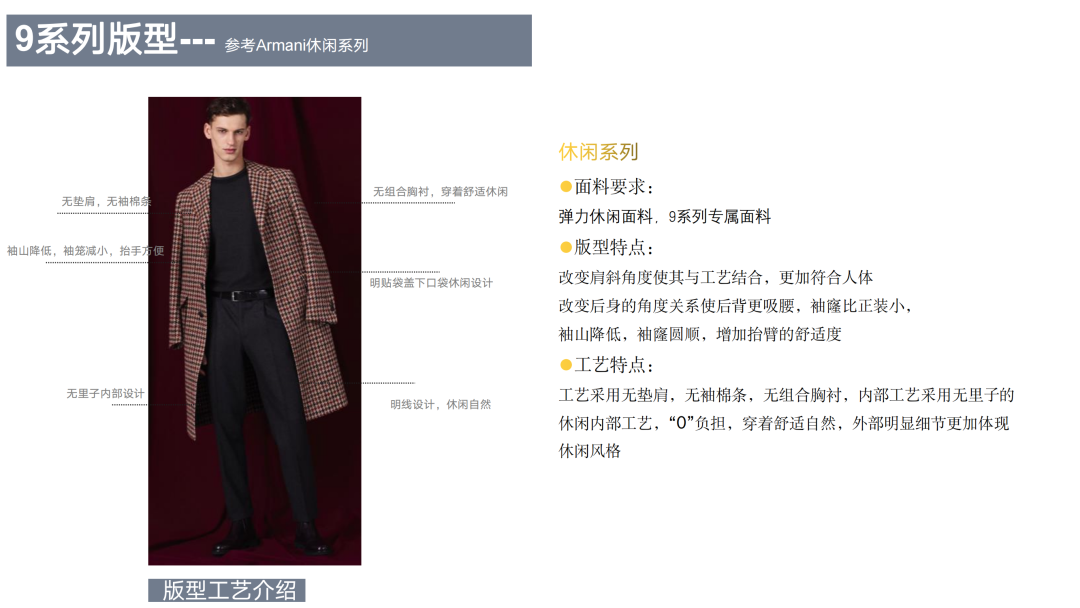Click the model photo in plaid coat
1080x608 pixels.
(x=254, y=331)
